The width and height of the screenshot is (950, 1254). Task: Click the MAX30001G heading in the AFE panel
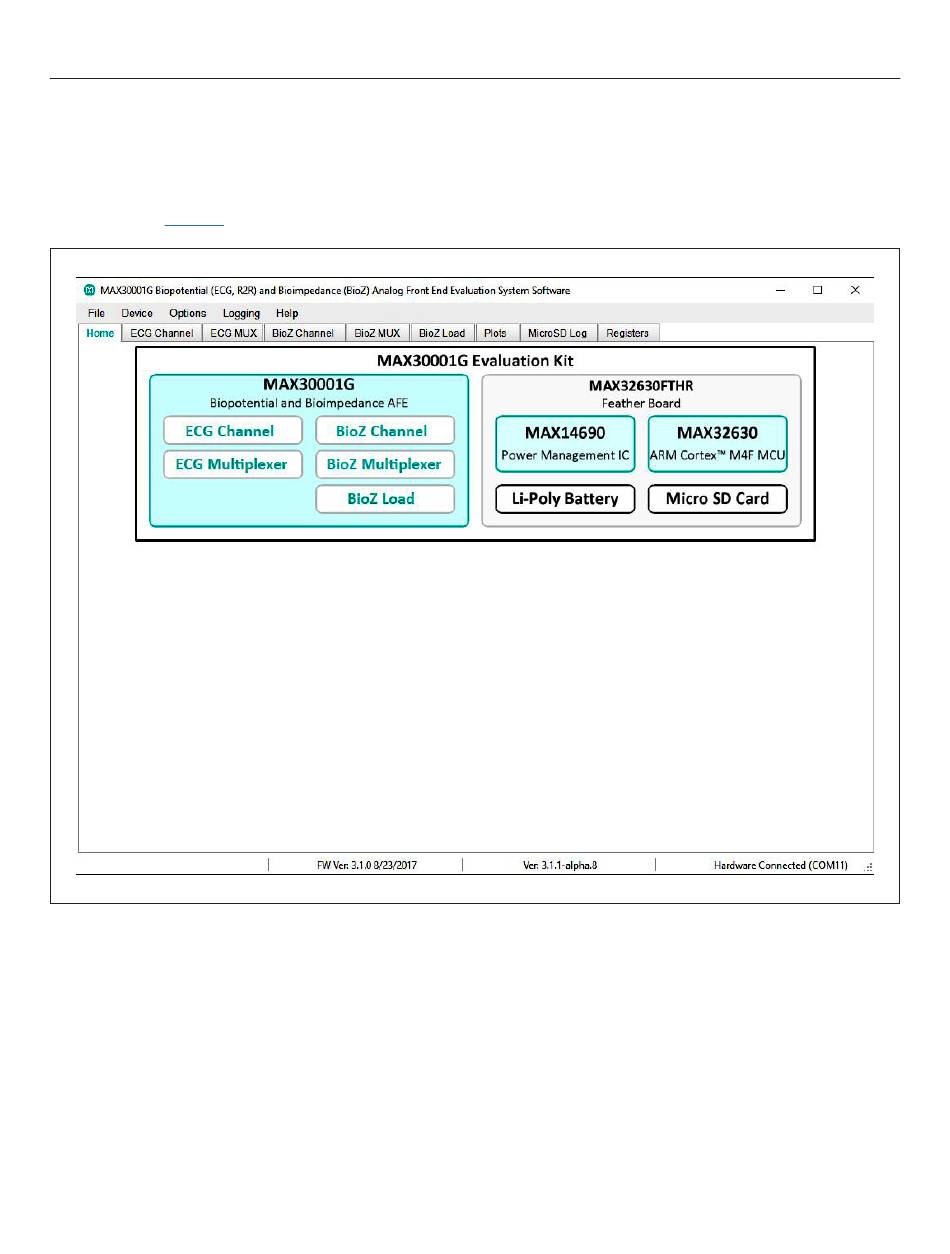point(309,384)
